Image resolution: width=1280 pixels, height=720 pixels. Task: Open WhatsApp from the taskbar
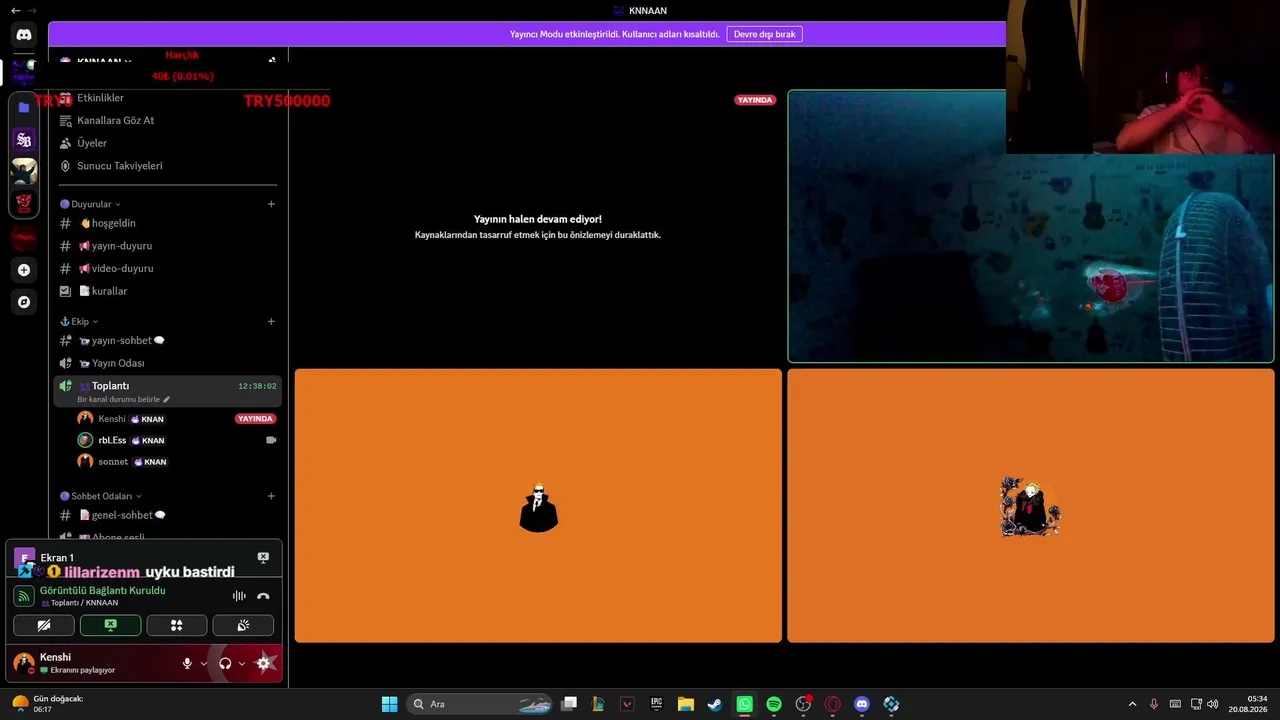(x=745, y=704)
